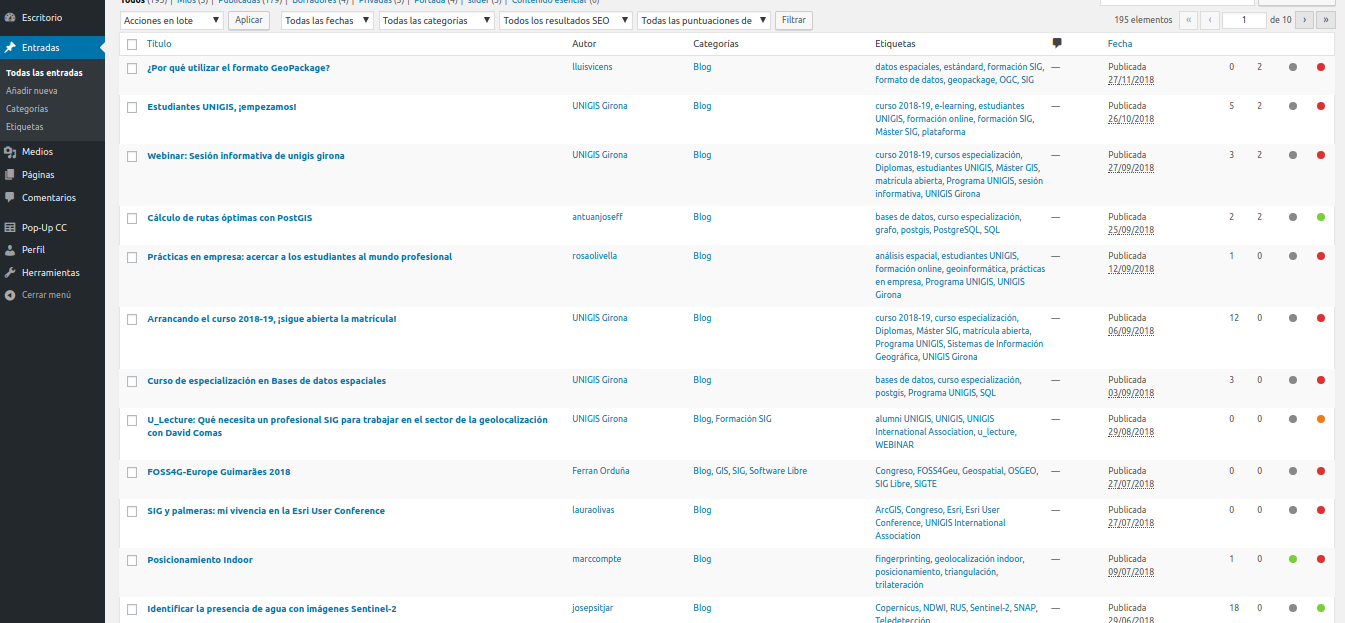Open the Acciones en lote dropdown
Viewport: 1345px width, 623px height.
click(x=172, y=20)
